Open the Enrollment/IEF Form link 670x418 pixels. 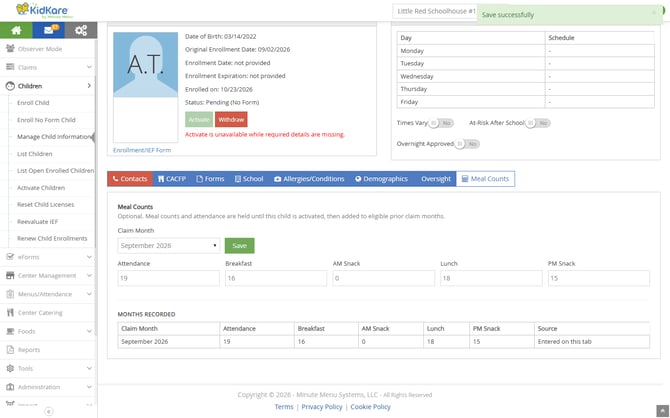pyautogui.click(x=142, y=150)
